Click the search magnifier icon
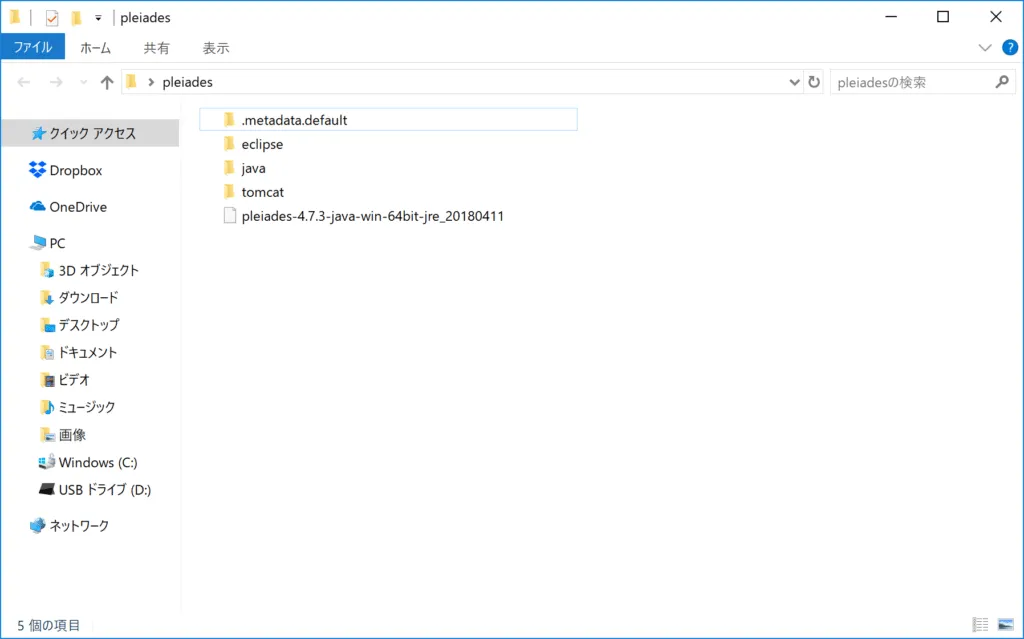 coord(1002,82)
